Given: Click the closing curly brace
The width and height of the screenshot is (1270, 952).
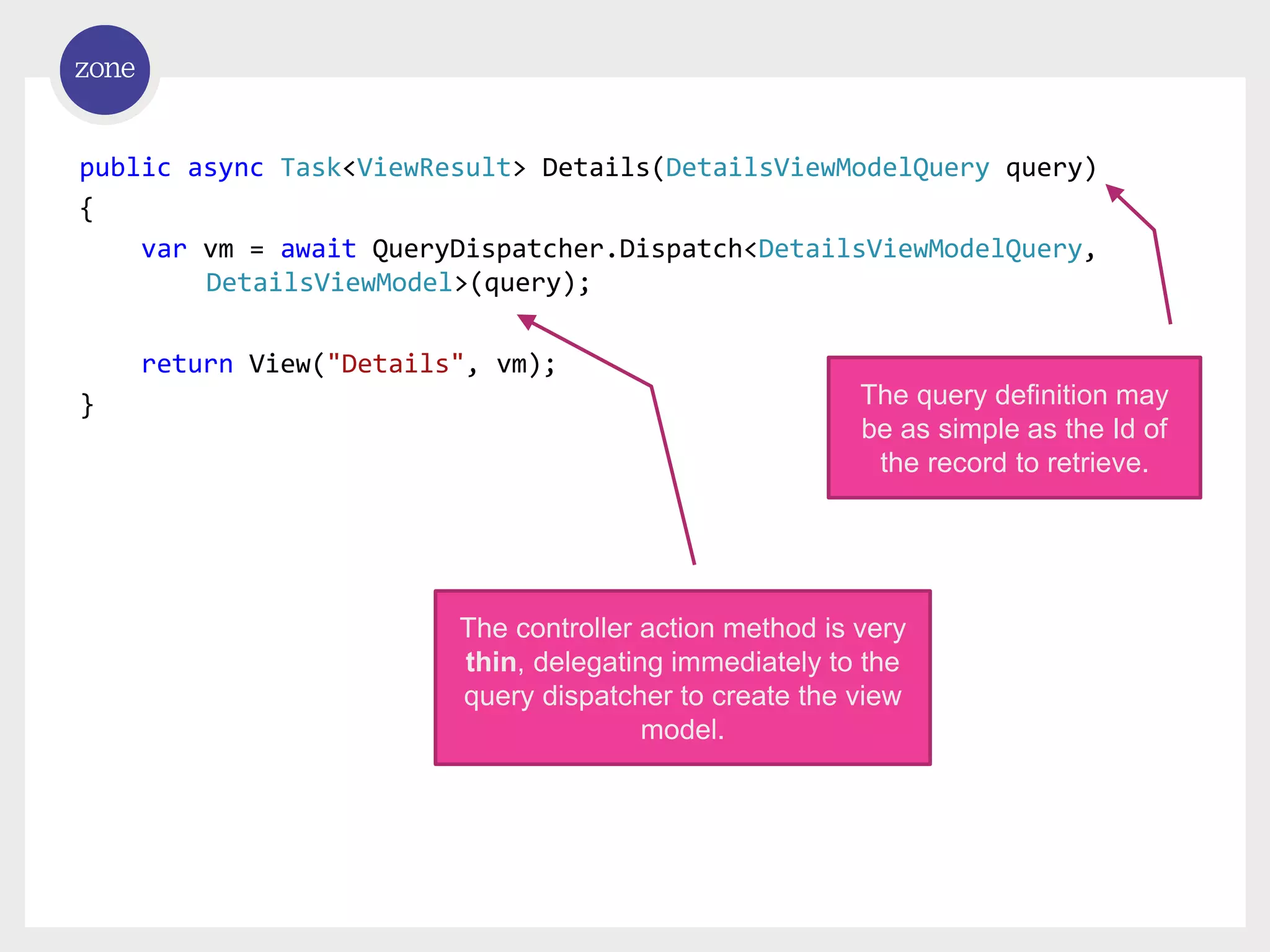Looking at the screenshot, I should click(x=87, y=405).
